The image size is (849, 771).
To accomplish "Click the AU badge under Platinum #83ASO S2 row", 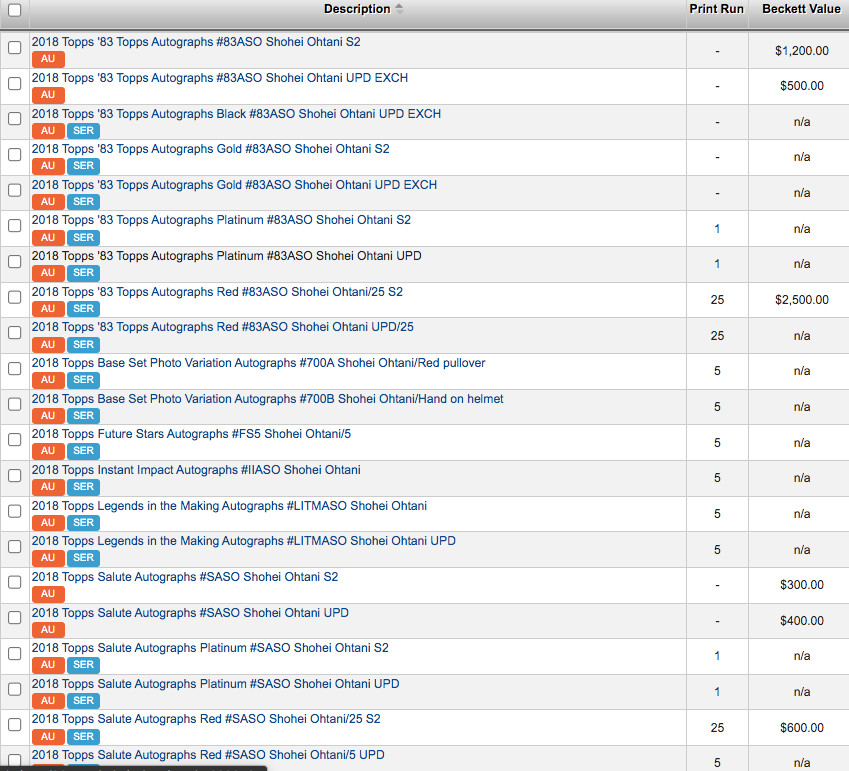I will click(x=48, y=237).
